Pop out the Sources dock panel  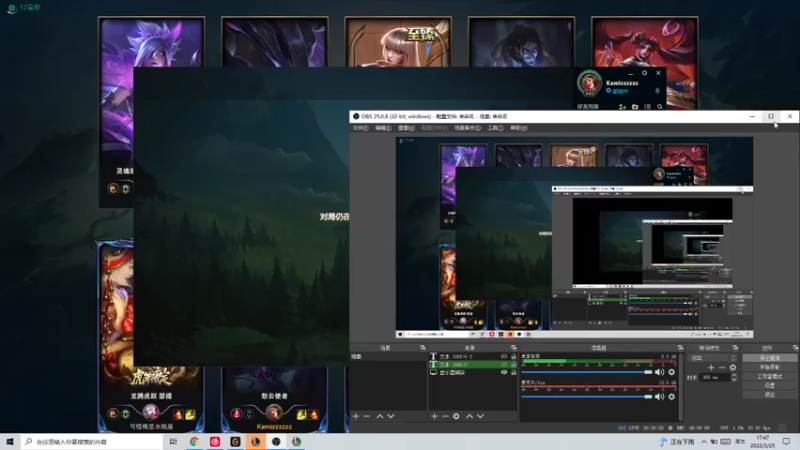click(513, 348)
